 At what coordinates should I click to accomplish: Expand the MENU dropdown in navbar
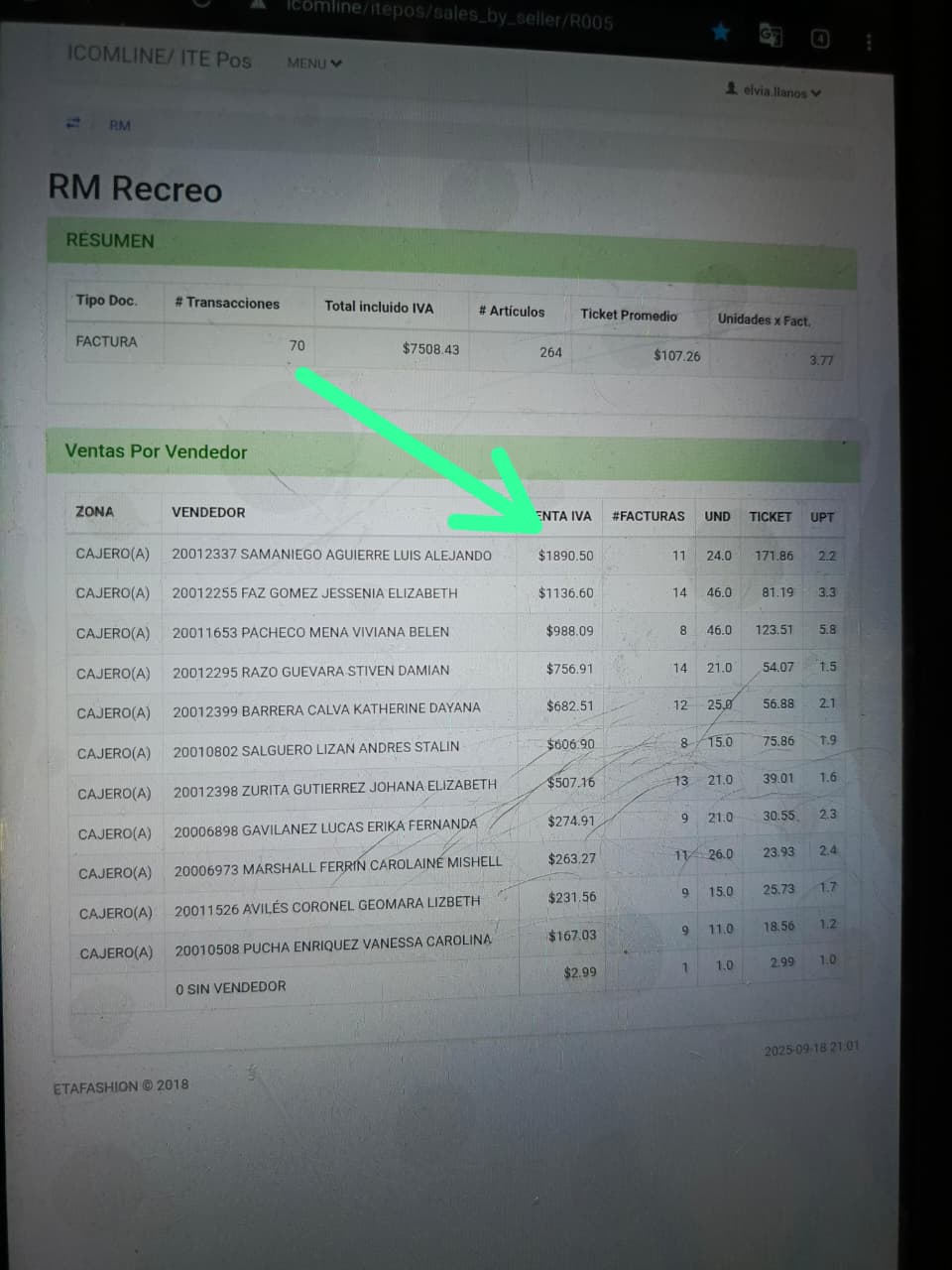(x=314, y=63)
